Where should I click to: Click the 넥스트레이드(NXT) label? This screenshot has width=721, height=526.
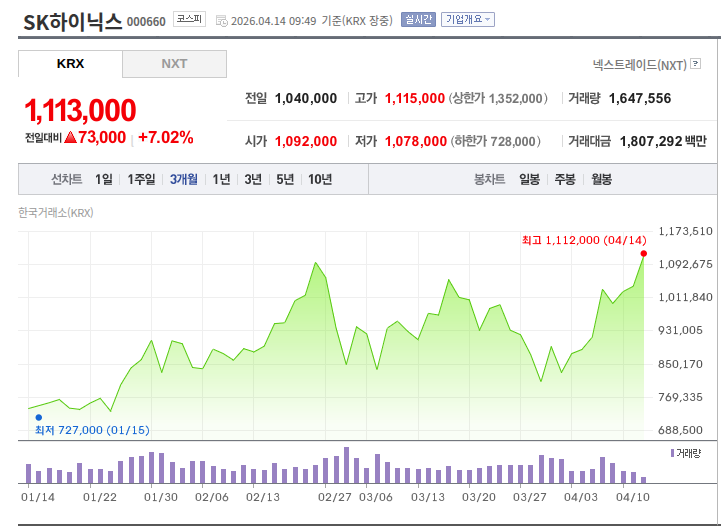pos(640,65)
